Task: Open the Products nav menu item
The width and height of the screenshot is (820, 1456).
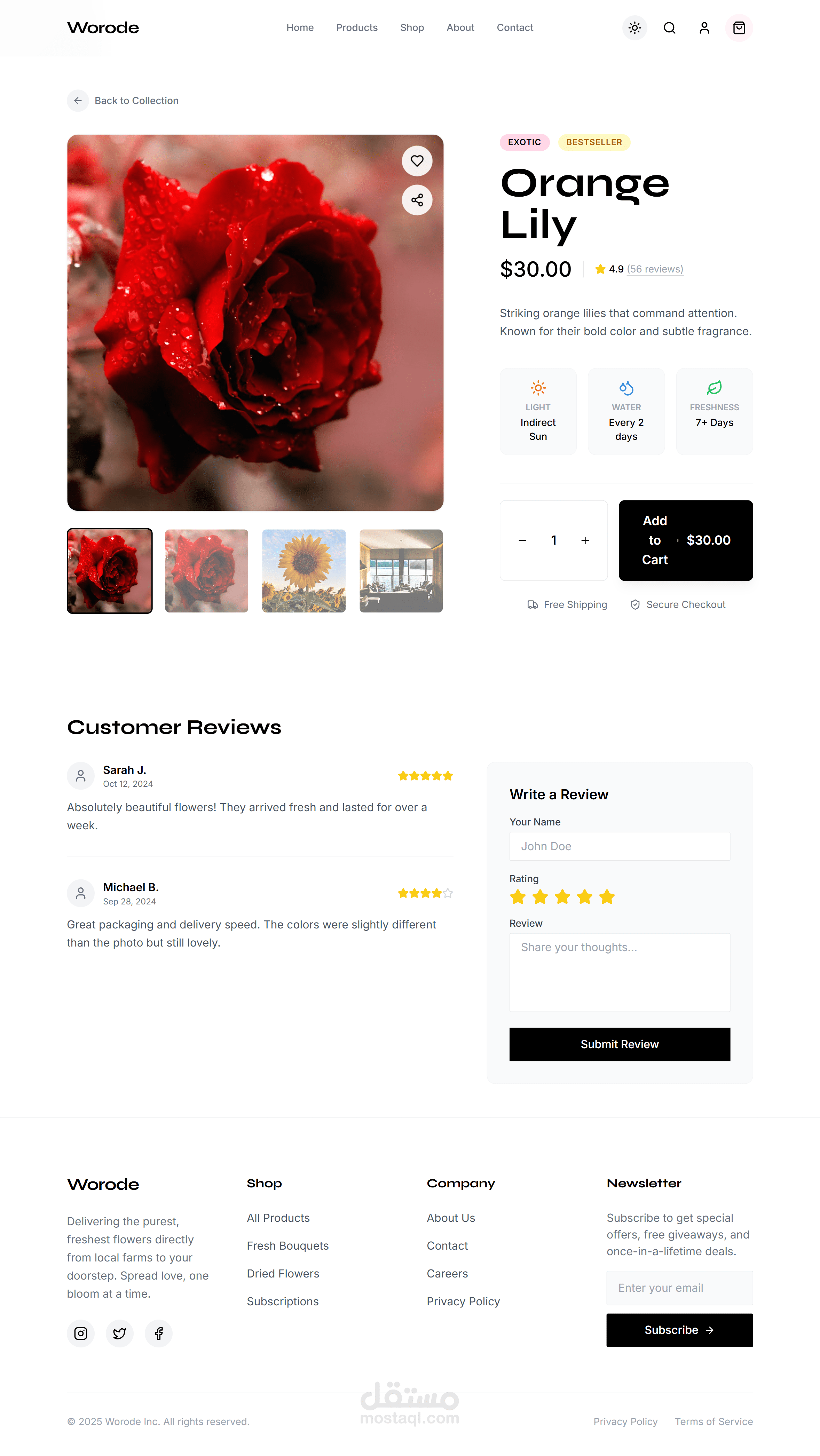Action: (357, 28)
